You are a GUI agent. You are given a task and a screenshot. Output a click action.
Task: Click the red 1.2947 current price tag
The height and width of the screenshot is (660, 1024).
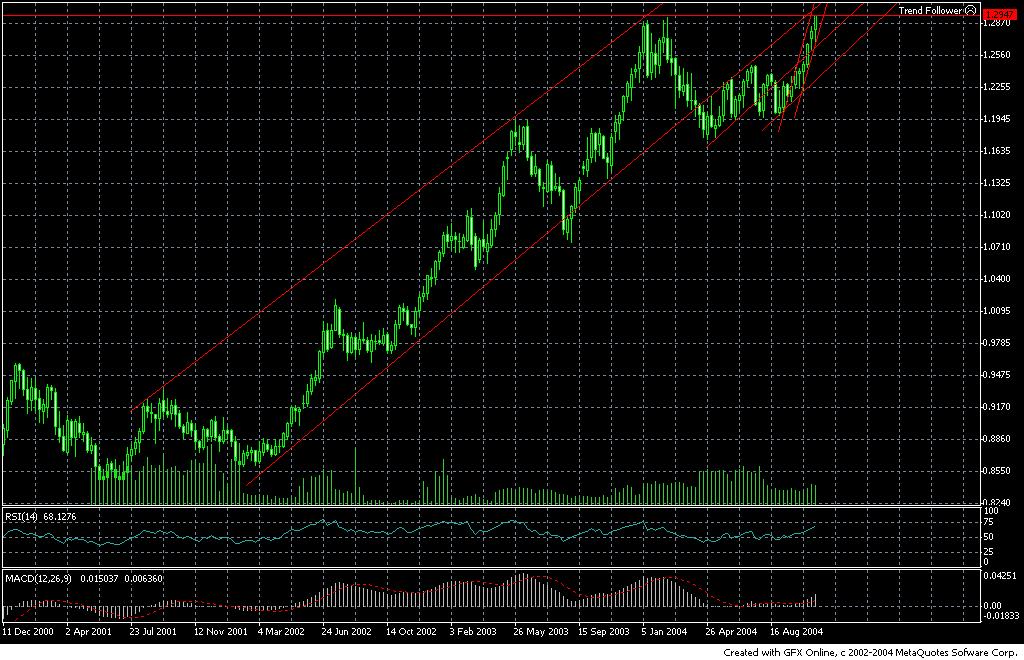999,14
